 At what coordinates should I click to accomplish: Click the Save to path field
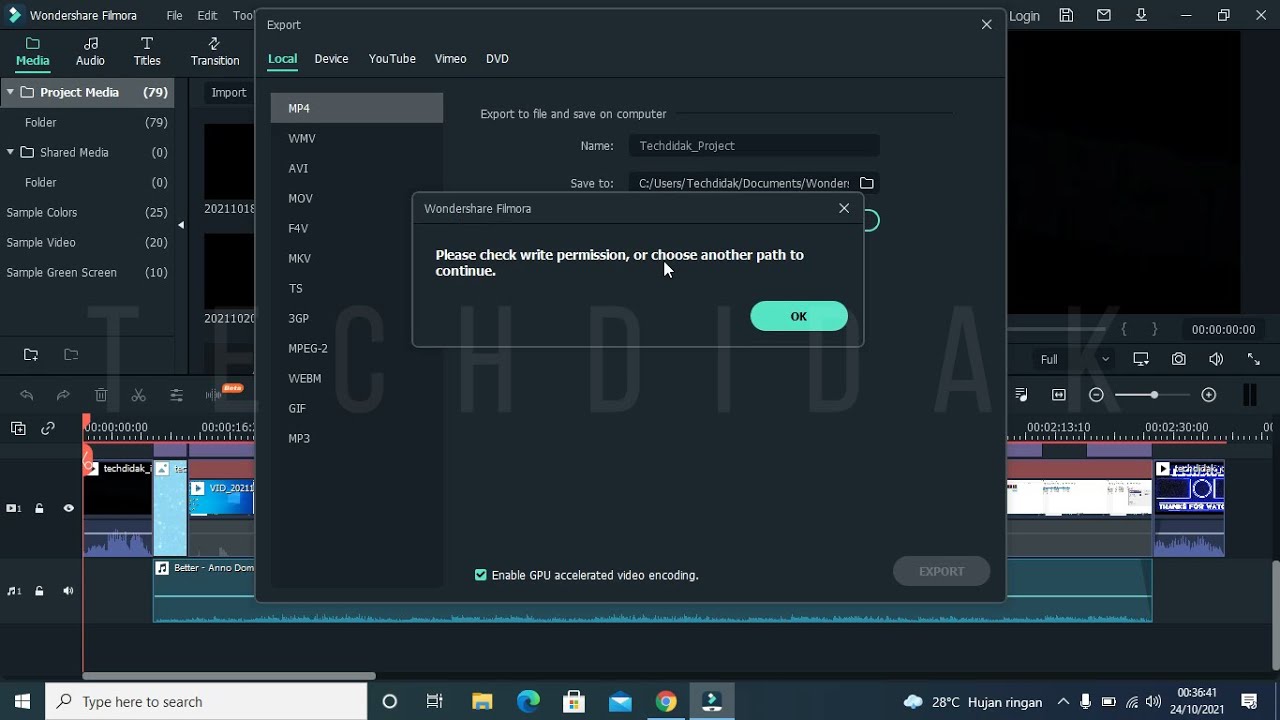point(742,183)
